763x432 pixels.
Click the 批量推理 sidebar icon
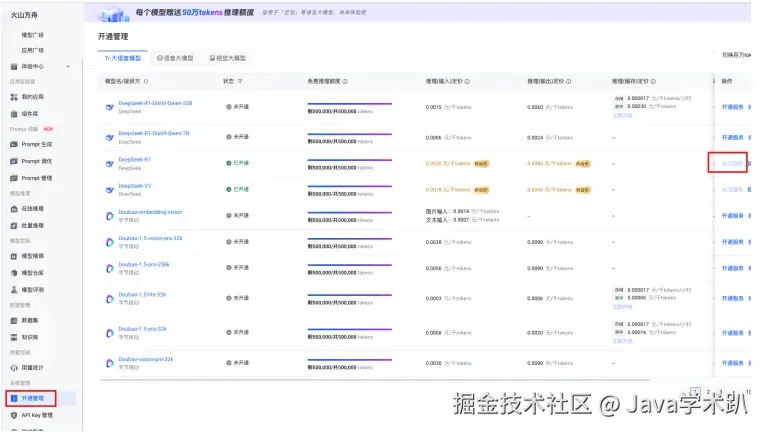(14, 225)
